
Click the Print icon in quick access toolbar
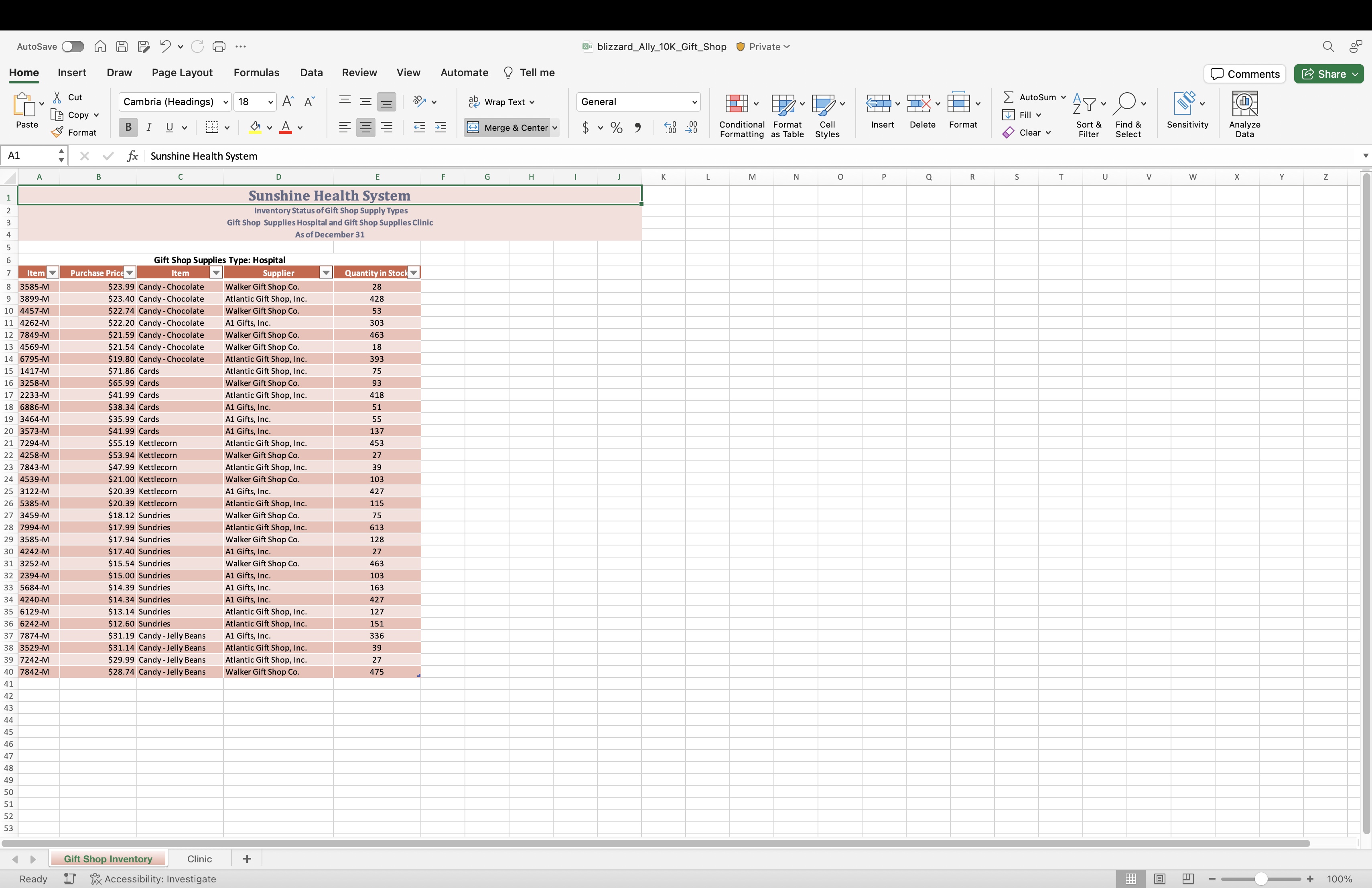pos(219,47)
